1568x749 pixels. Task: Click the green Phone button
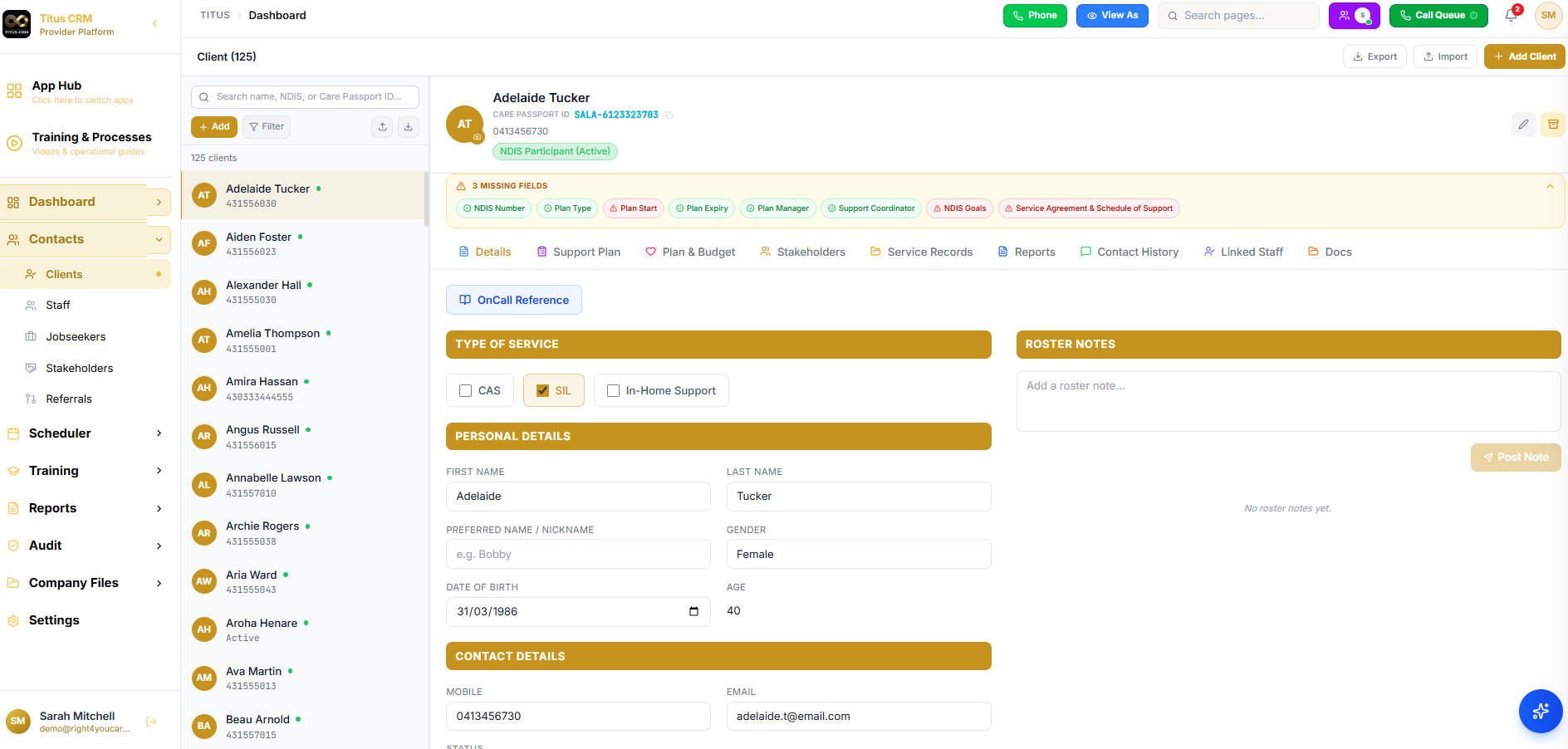point(1035,16)
